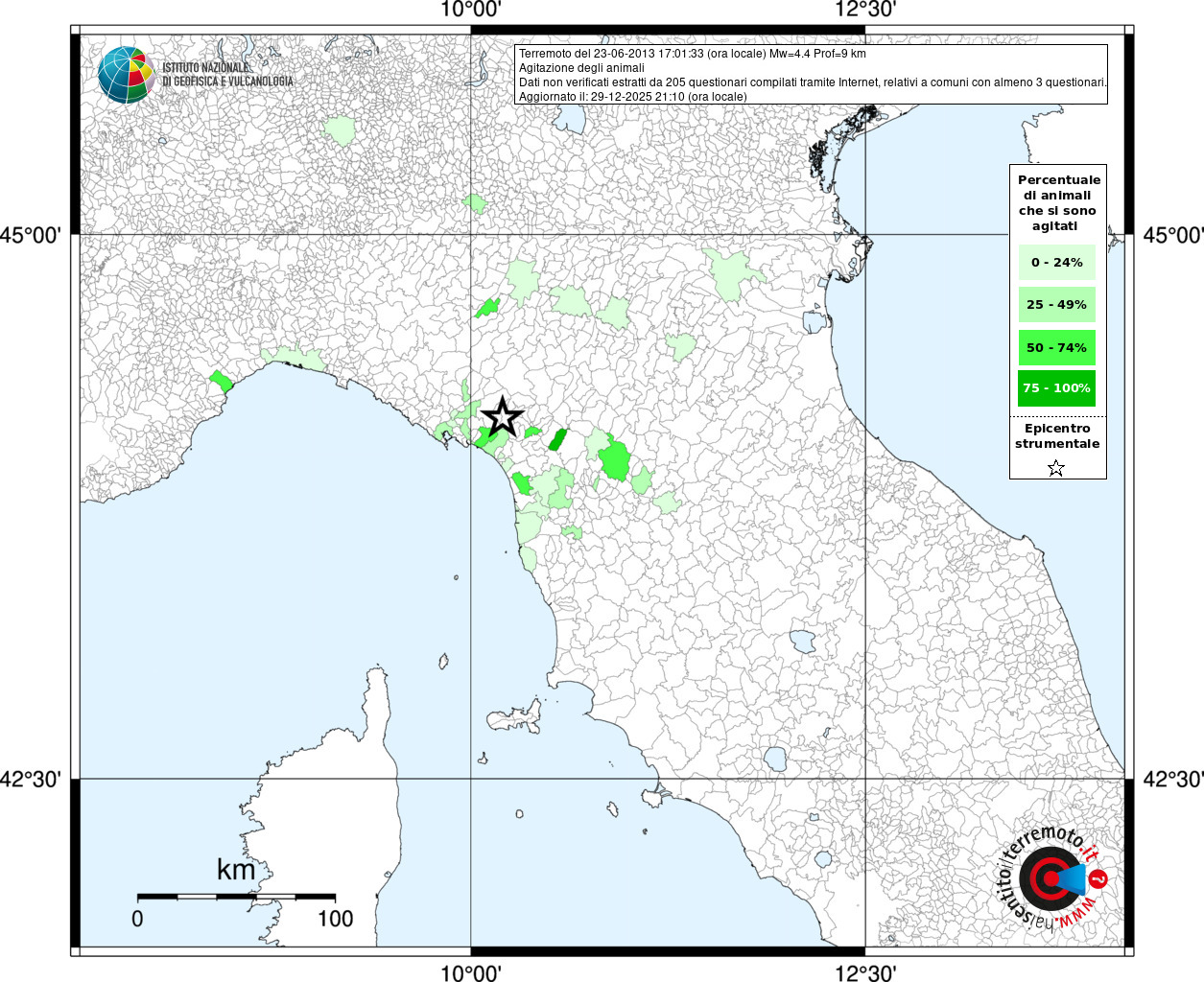
Task: Click the 'Aggiornato il' update timestamp line
Action: pos(632,97)
